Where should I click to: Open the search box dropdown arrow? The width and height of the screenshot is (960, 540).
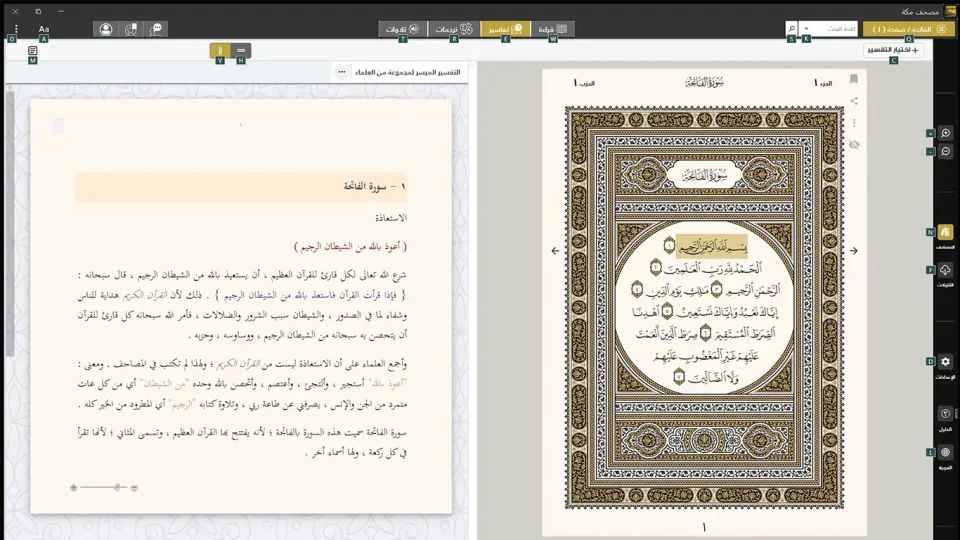(806, 30)
